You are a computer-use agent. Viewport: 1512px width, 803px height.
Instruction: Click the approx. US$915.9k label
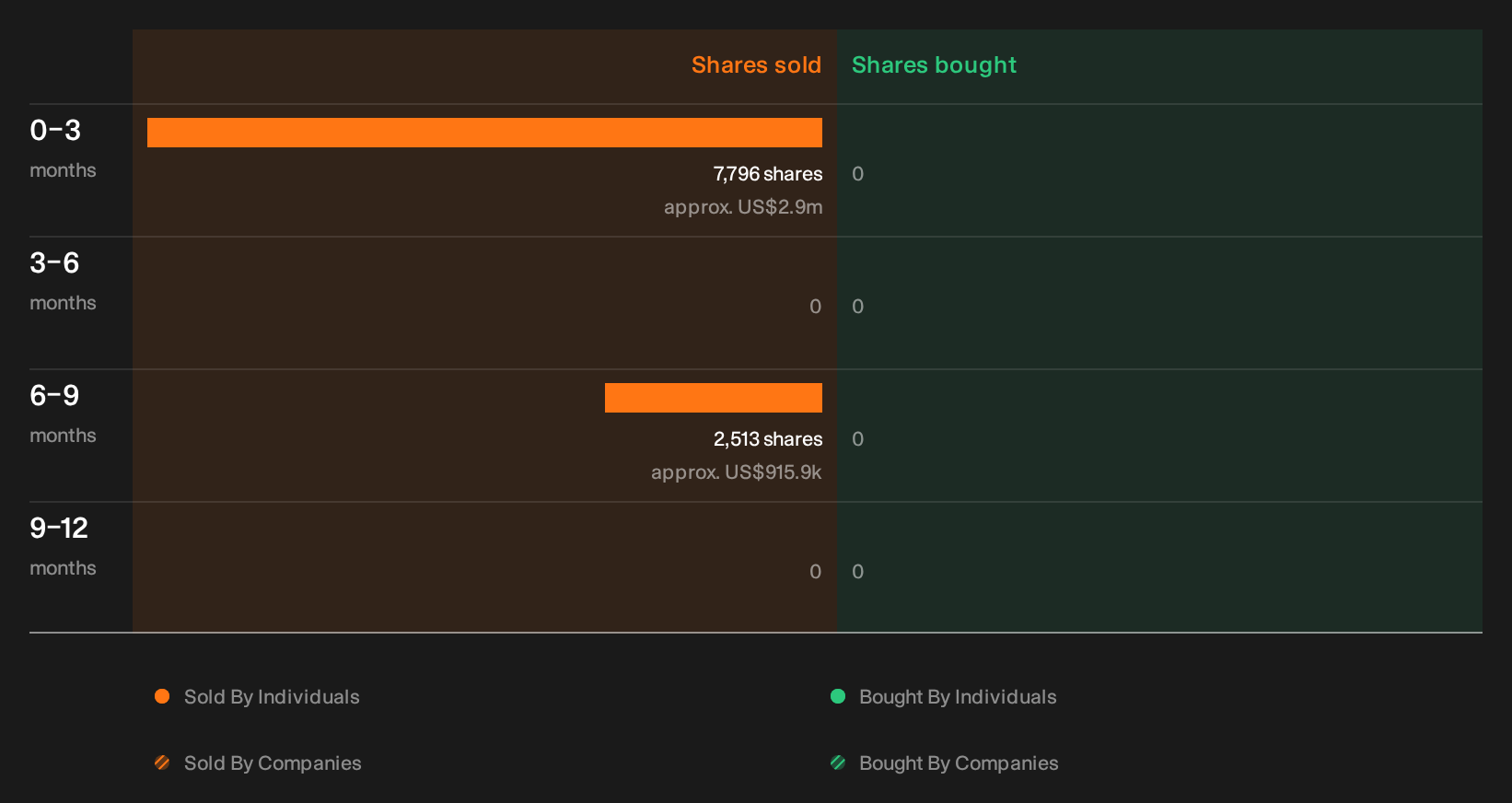(x=737, y=472)
